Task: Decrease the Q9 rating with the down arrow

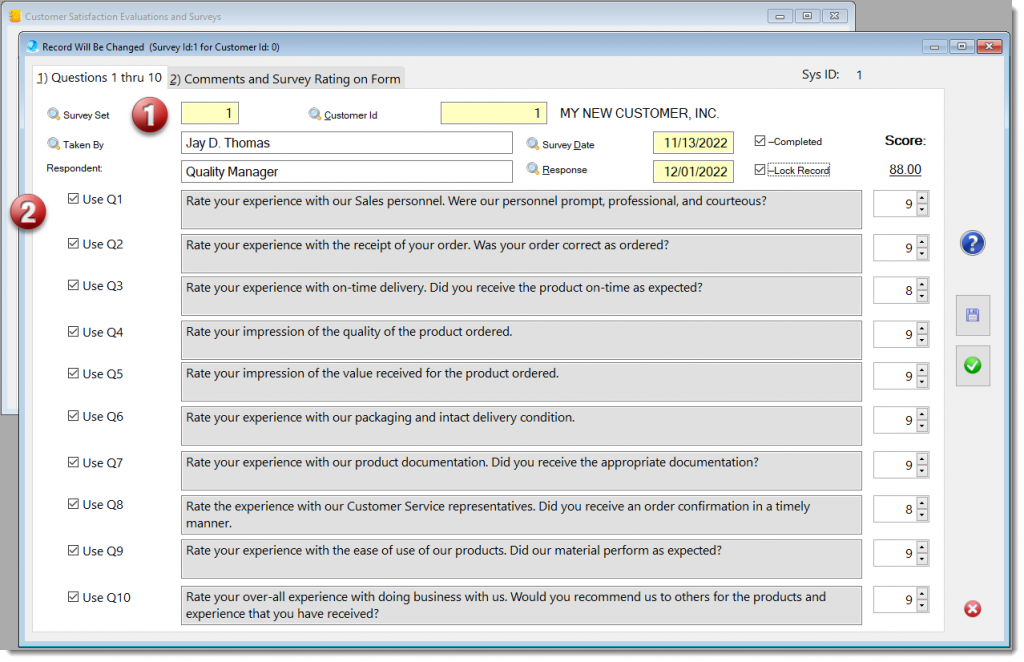Action: click(x=922, y=559)
